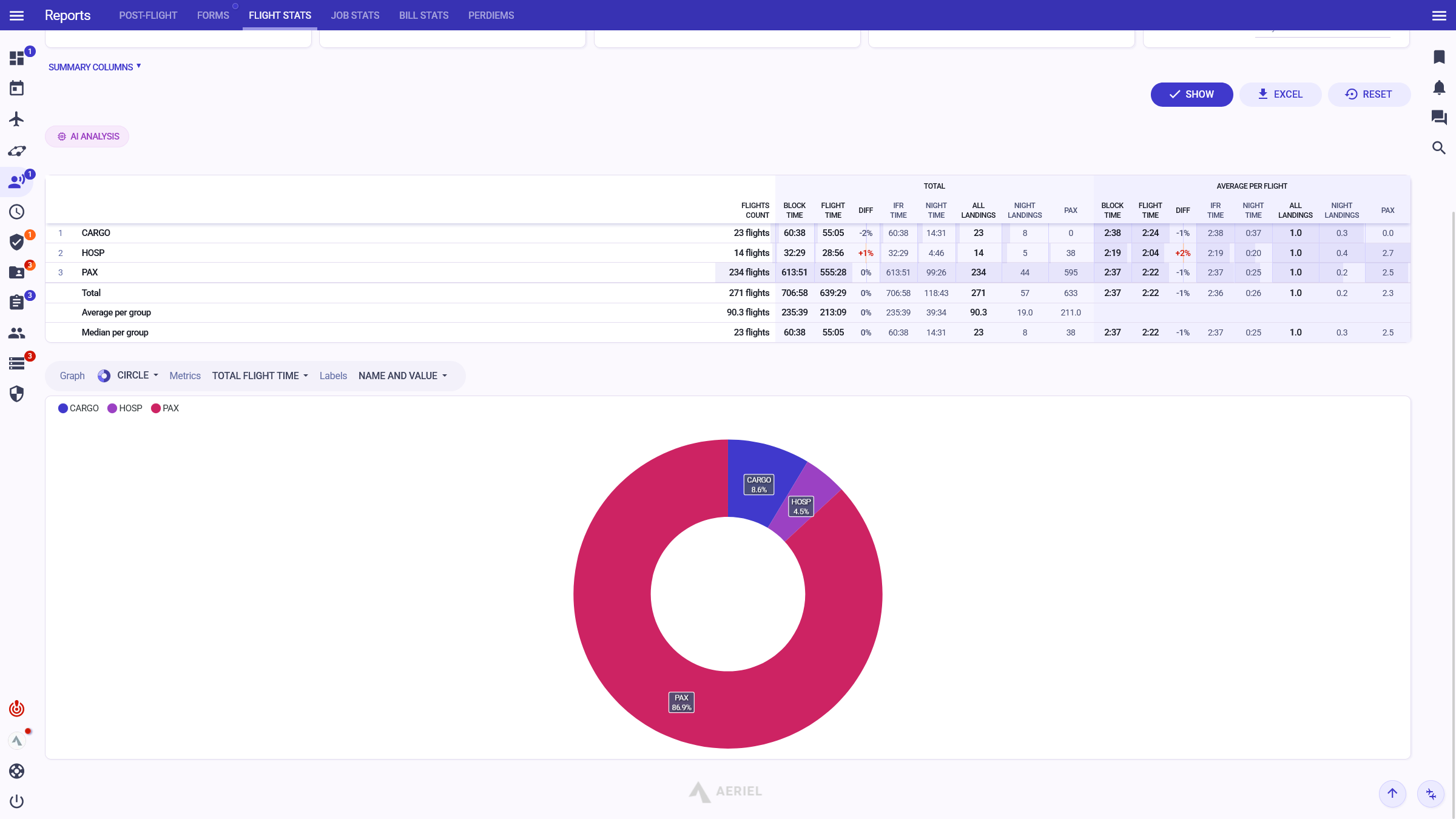The height and width of the screenshot is (819, 1456).
Task: Open the chat messages icon
Action: 1439,117
